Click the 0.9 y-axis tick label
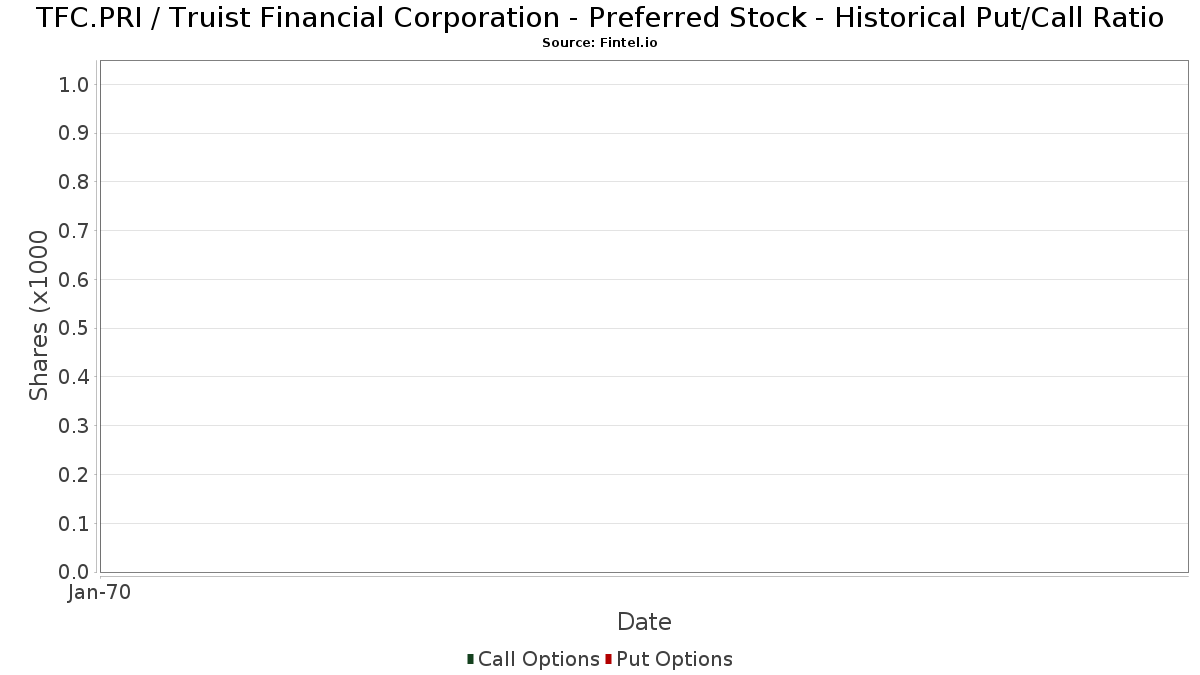This screenshot has height=675, width=1200. 75,134
